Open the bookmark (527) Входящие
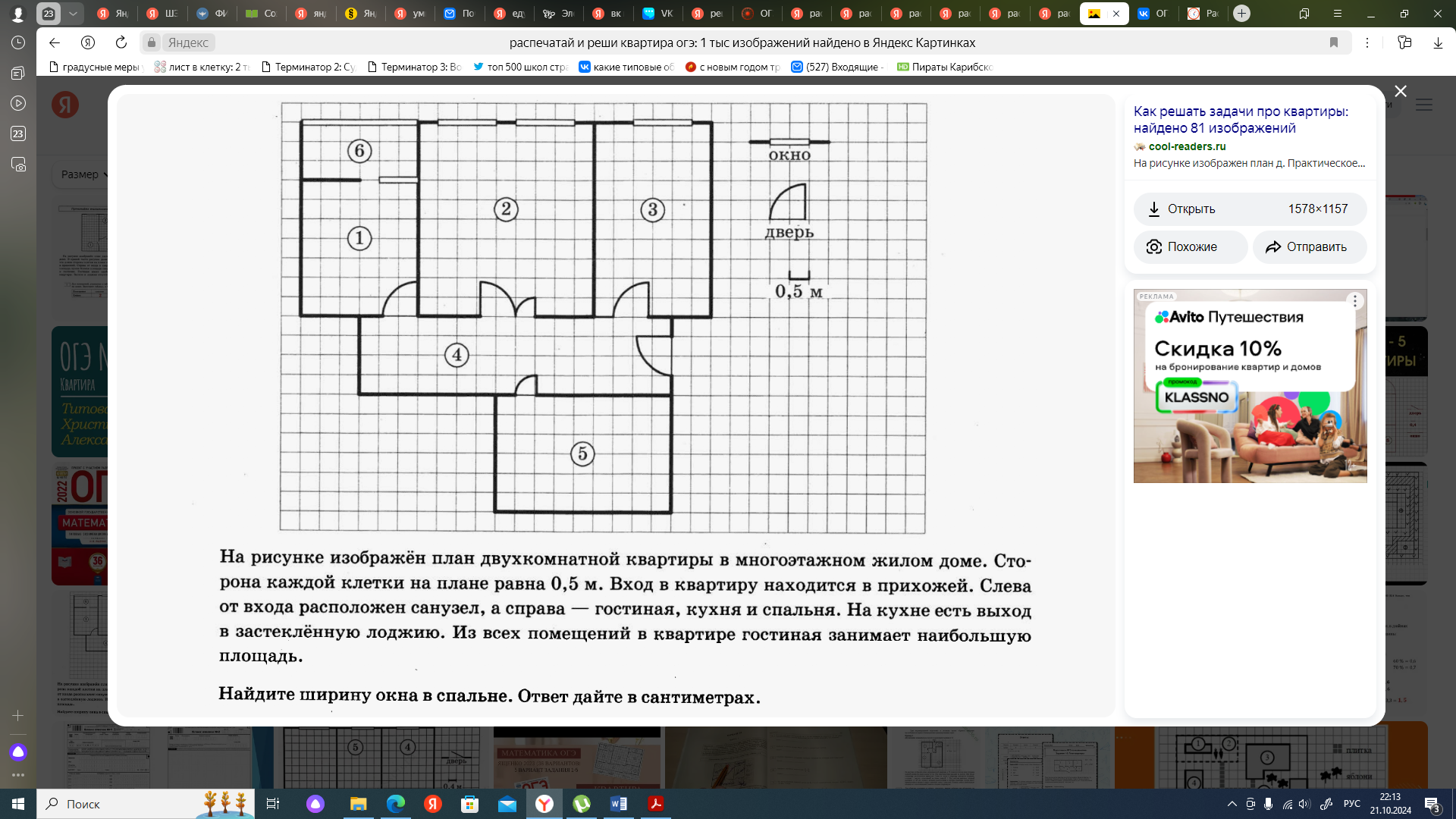Viewport: 1456px width, 819px height. click(x=839, y=67)
